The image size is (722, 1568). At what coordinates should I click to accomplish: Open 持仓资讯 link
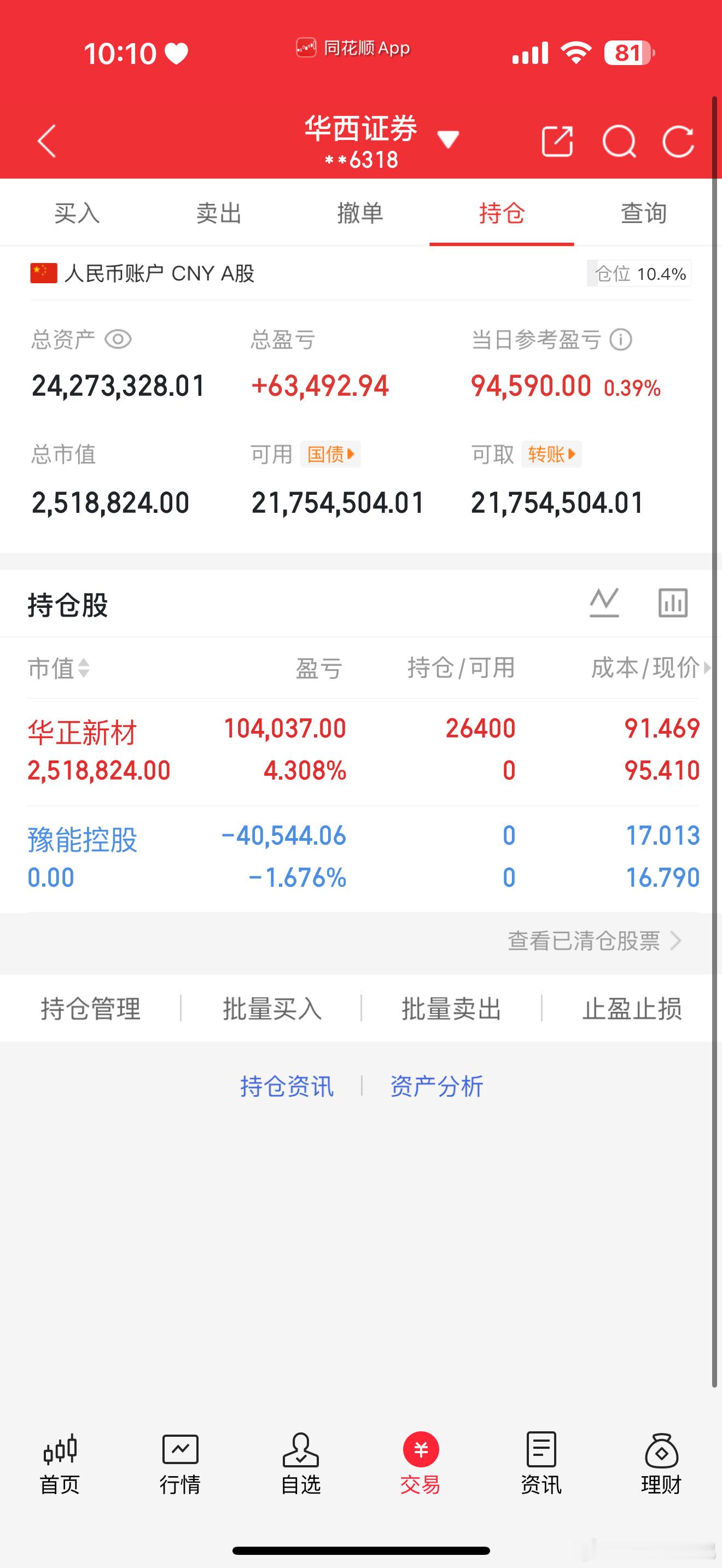287,1086
